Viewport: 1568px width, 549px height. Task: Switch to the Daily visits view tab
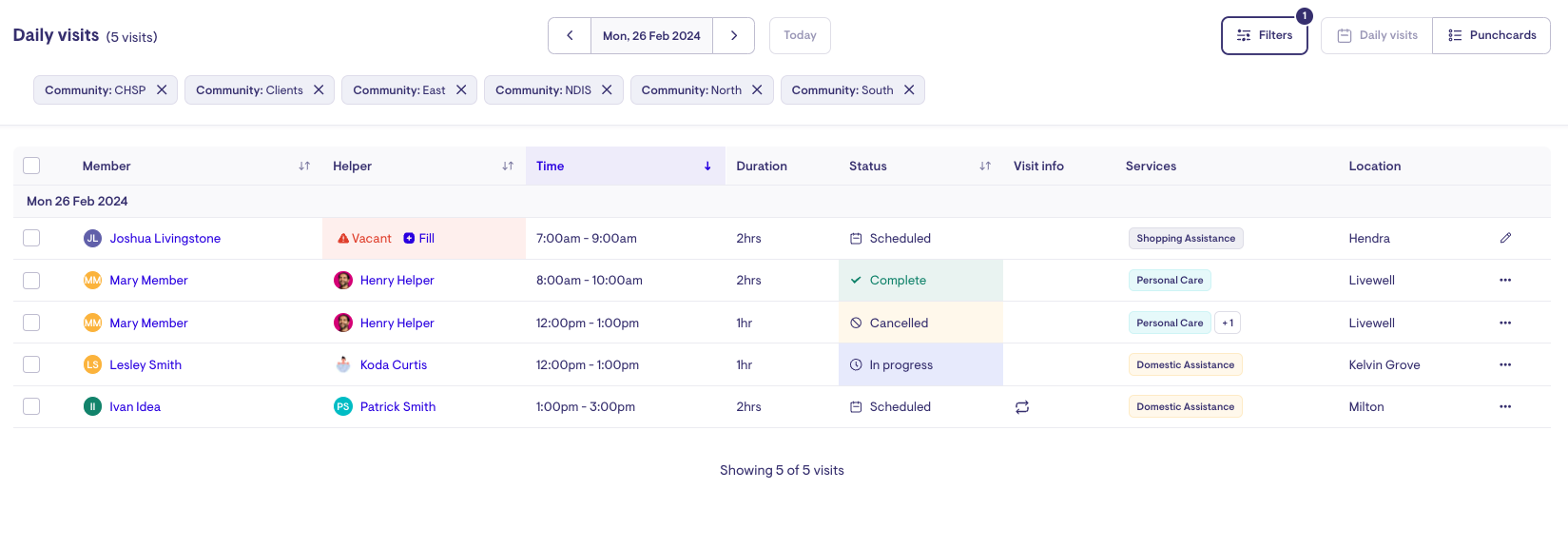coord(1377,36)
